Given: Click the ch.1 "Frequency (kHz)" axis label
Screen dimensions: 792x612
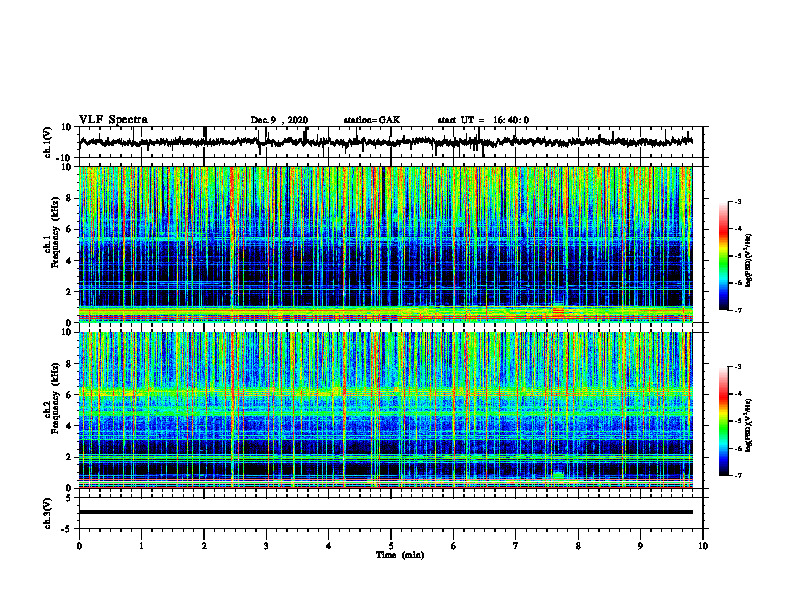Looking at the screenshot, I should (55, 232).
